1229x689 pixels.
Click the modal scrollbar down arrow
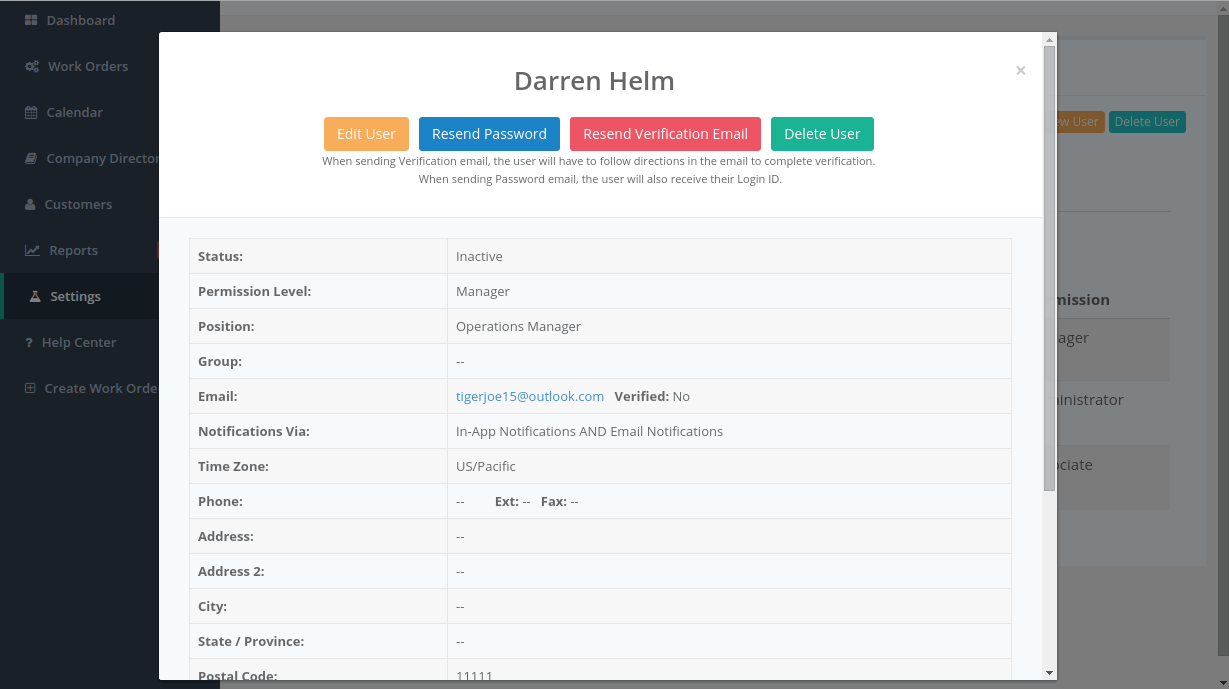tap(1049, 673)
